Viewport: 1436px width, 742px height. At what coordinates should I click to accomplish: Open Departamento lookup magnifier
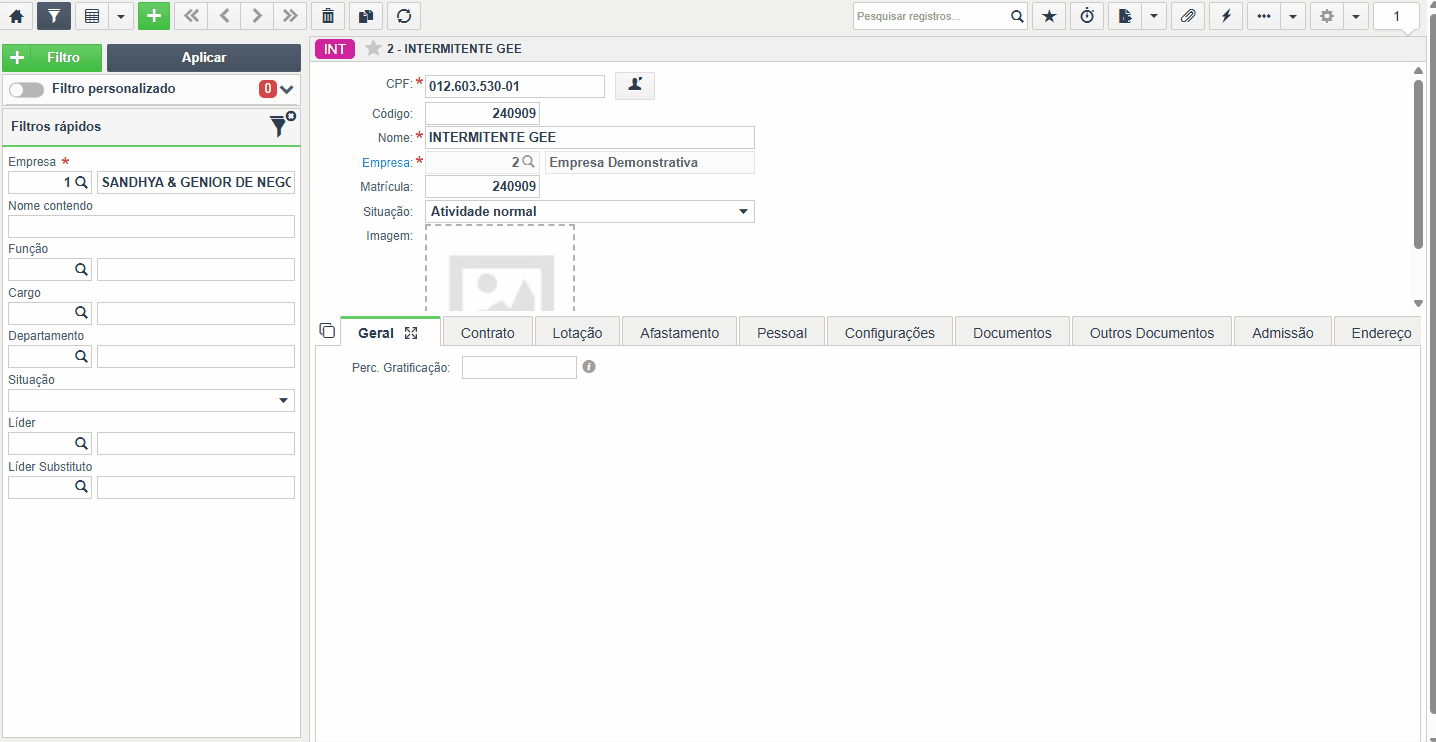click(81, 357)
